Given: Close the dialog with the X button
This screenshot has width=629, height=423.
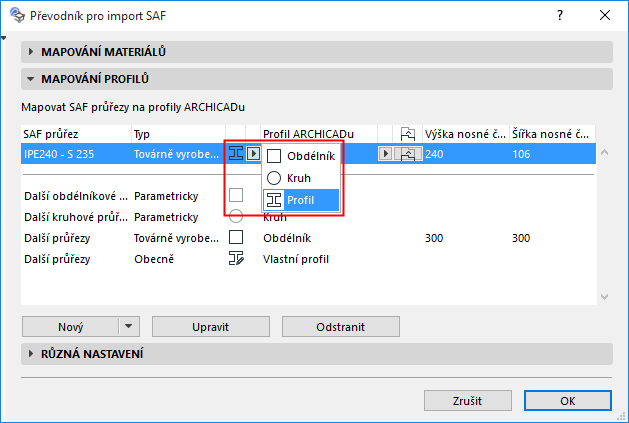Looking at the screenshot, I should point(605,15).
